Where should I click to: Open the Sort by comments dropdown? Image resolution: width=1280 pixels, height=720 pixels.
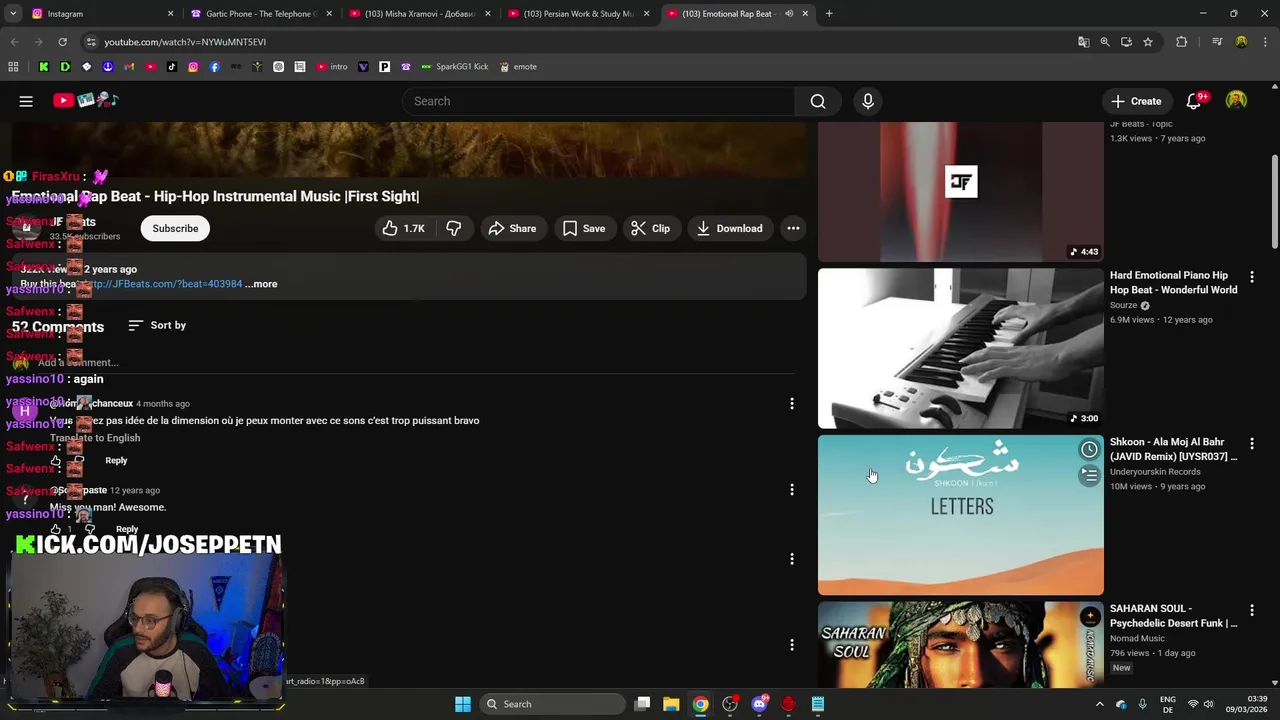pos(157,325)
